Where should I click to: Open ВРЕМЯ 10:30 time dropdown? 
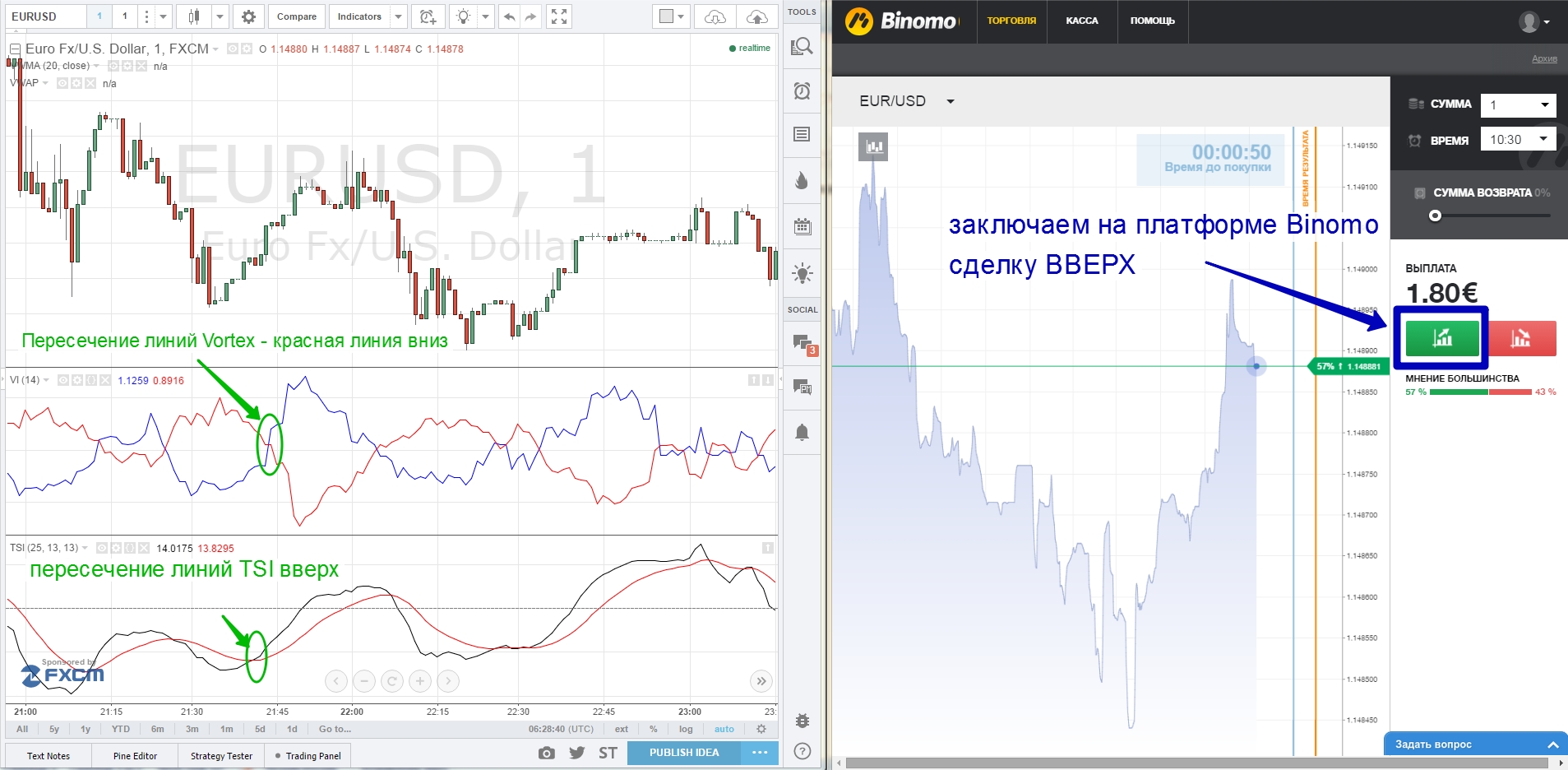(x=1519, y=139)
